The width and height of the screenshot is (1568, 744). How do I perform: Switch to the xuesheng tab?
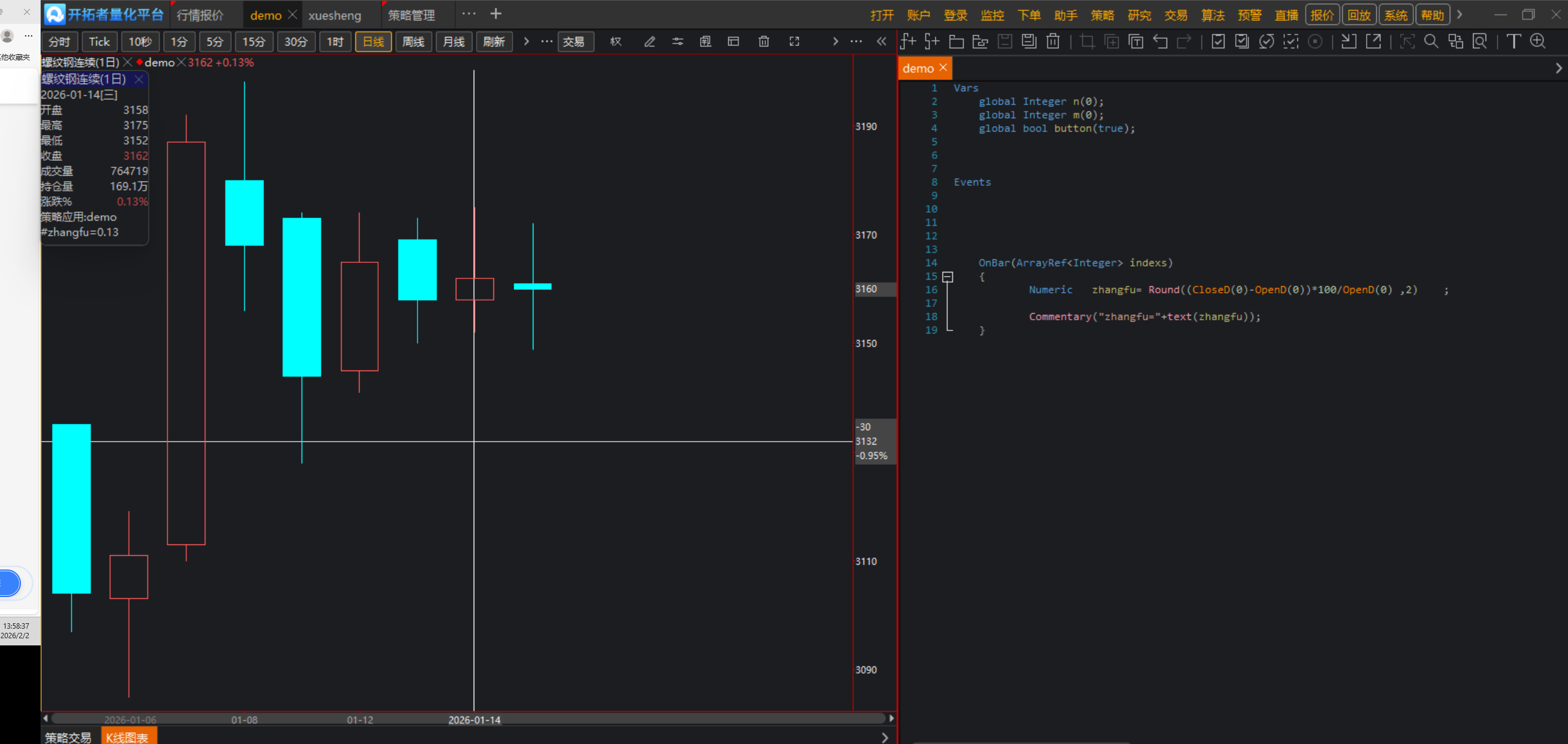(334, 15)
